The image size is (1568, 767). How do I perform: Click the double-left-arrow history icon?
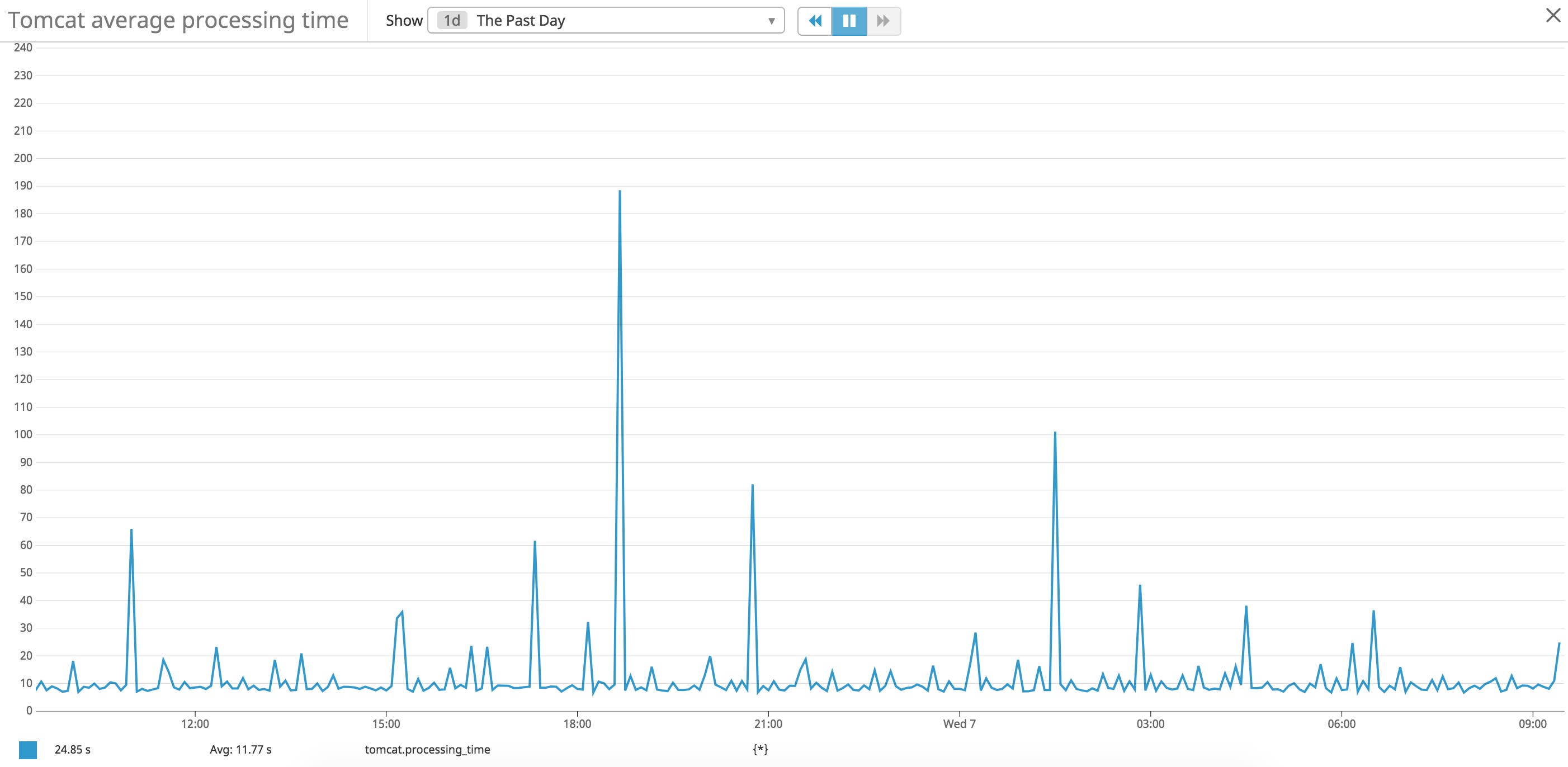pyautogui.click(x=817, y=21)
